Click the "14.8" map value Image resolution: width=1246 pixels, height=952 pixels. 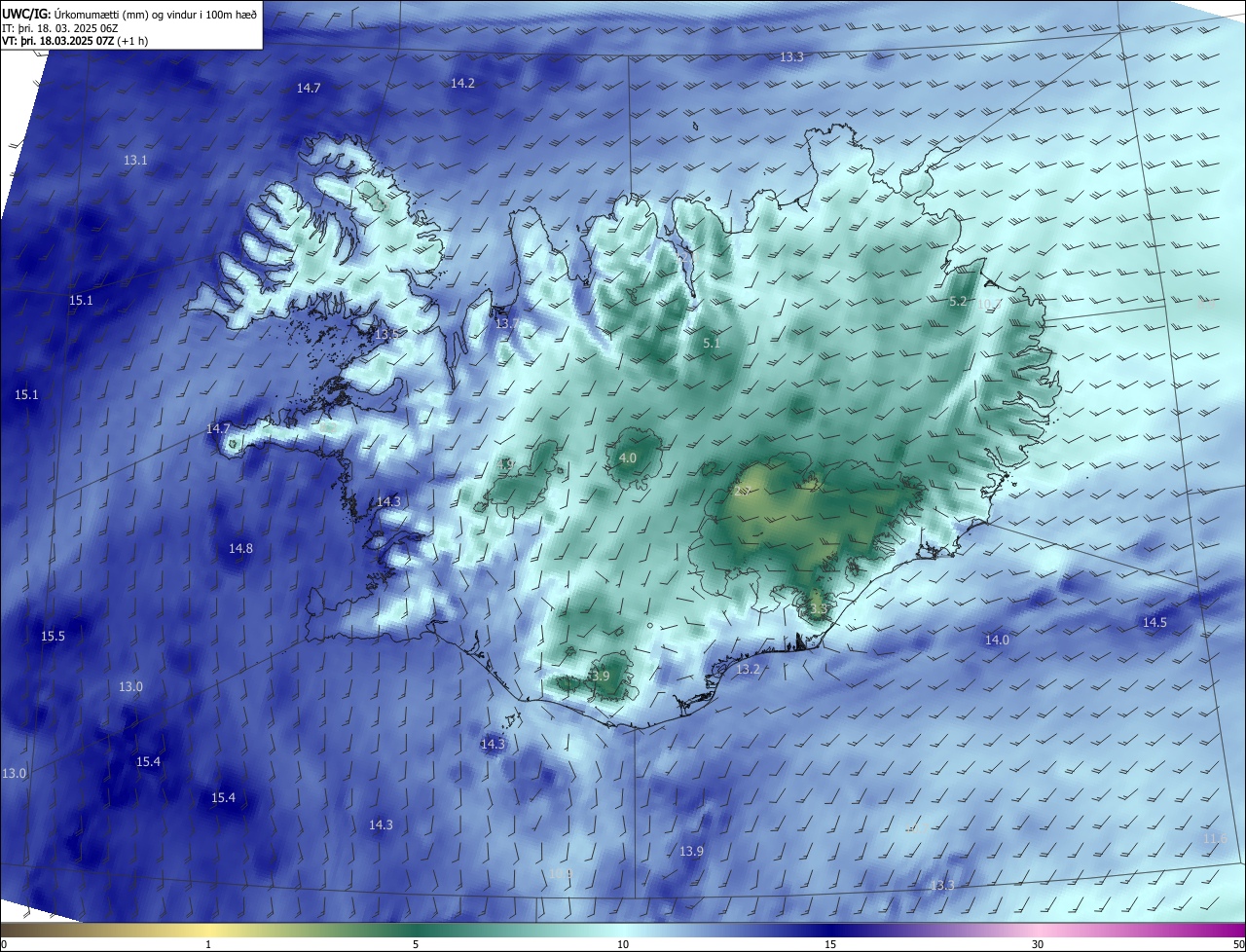(x=240, y=549)
